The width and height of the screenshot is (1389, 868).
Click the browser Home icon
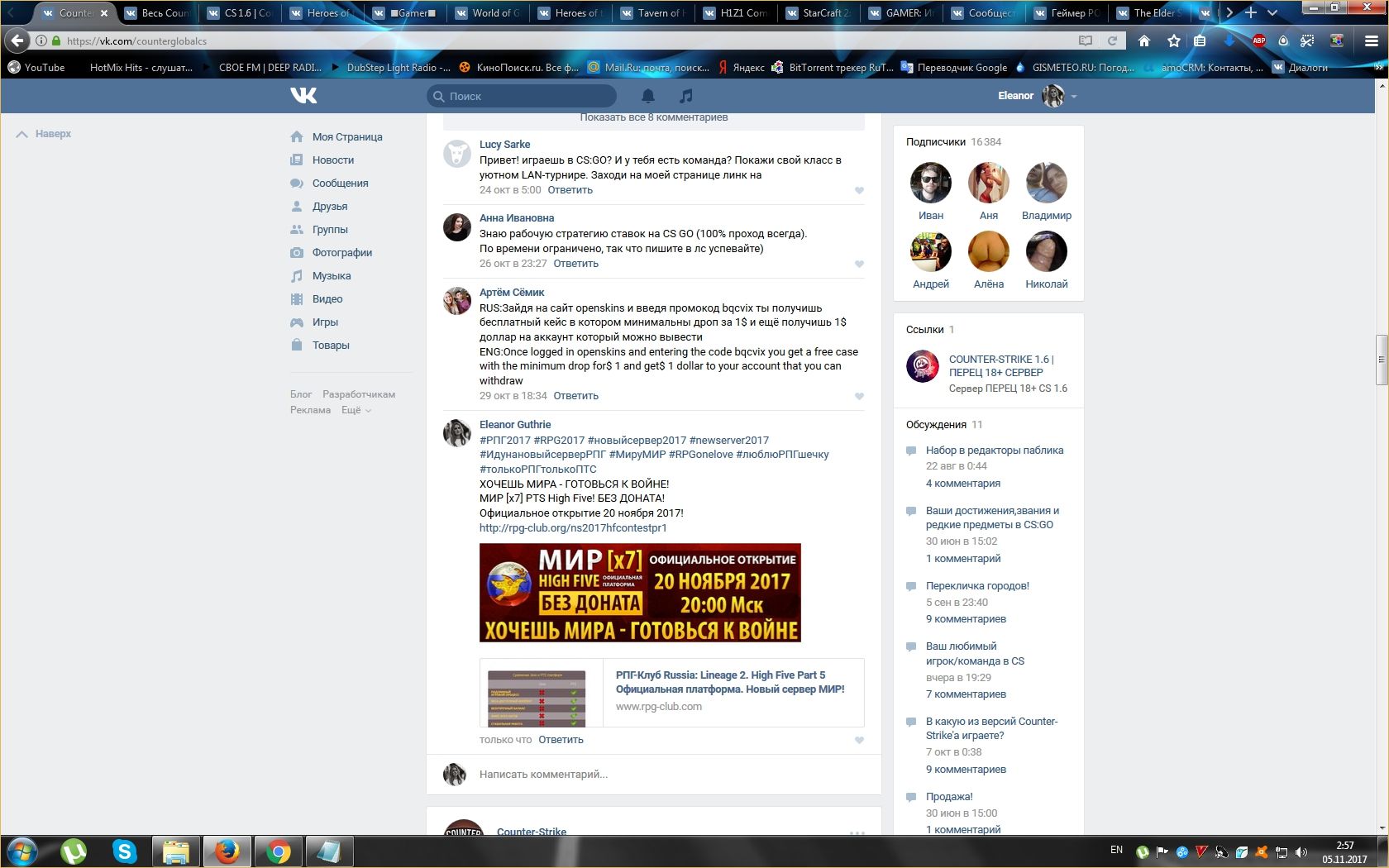[x=1144, y=41]
